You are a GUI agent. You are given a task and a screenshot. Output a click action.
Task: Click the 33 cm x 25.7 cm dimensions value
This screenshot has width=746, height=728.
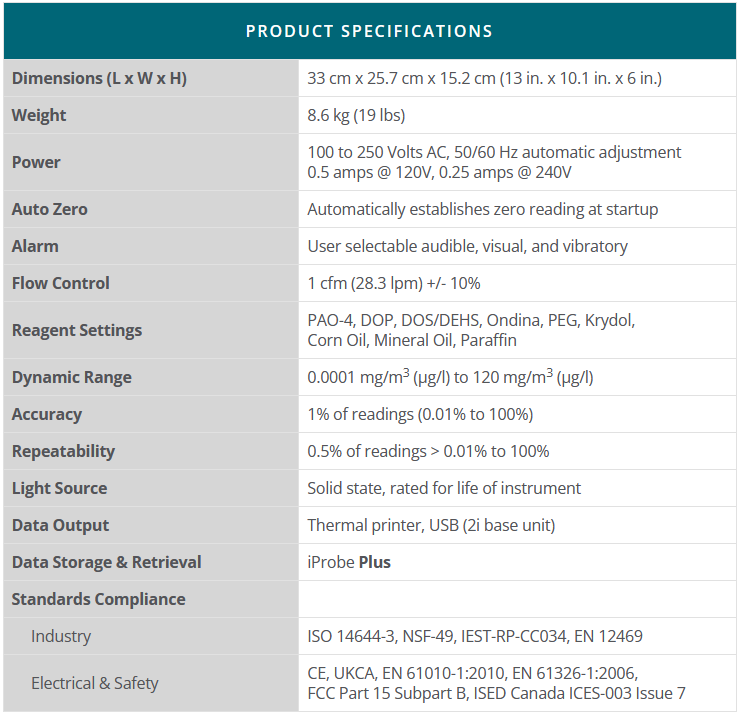click(x=484, y=78)
